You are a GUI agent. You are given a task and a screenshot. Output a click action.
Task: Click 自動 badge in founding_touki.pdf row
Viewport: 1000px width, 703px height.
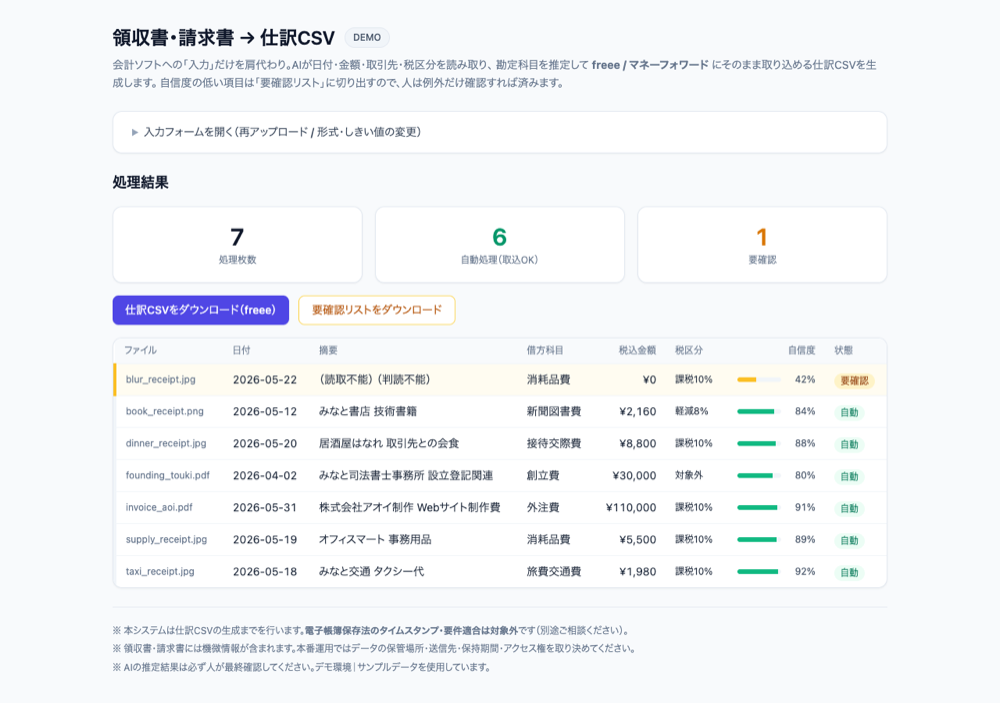[x=849, y=477]
